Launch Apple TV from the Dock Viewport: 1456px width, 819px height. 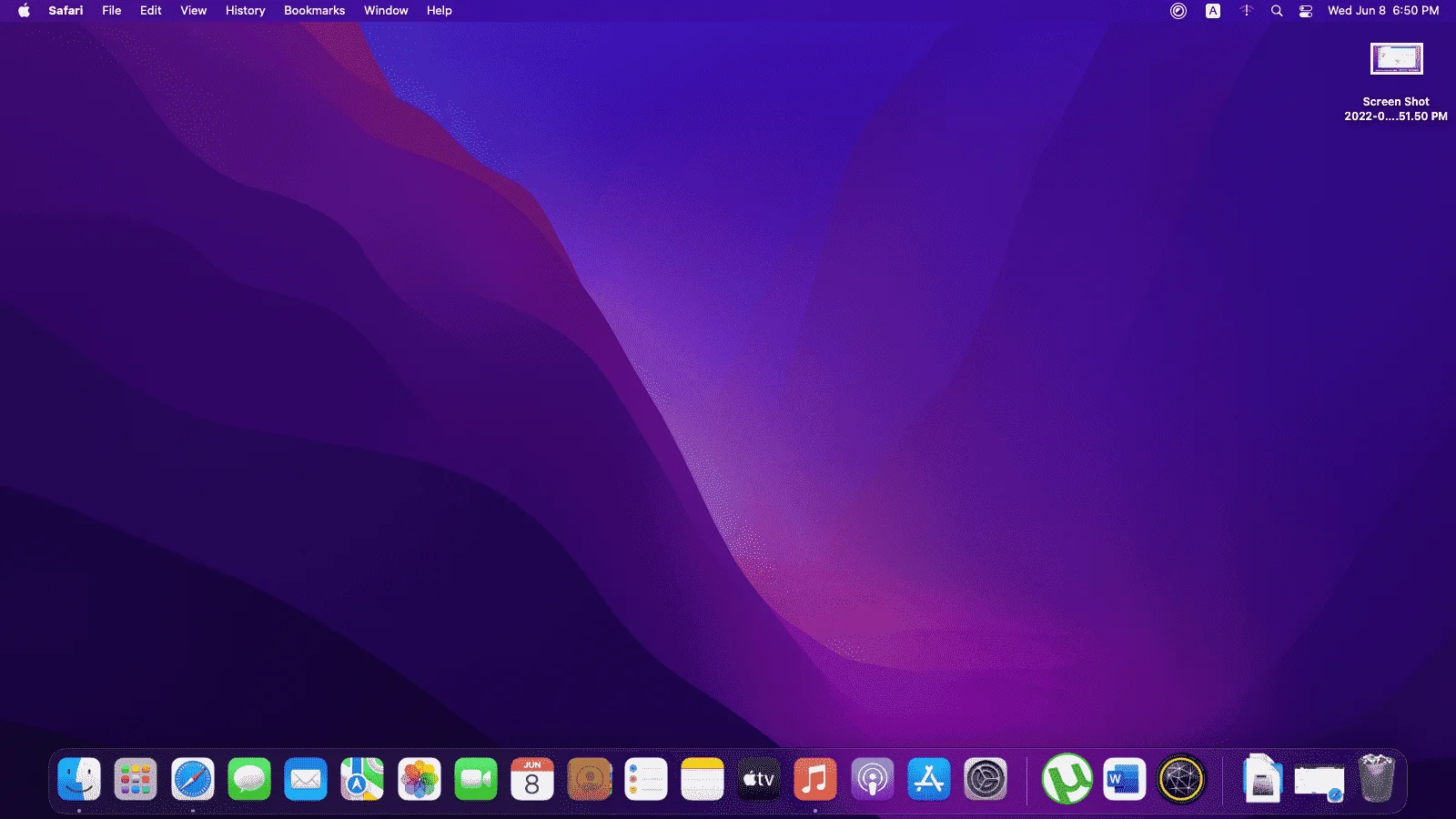(759, 780)
